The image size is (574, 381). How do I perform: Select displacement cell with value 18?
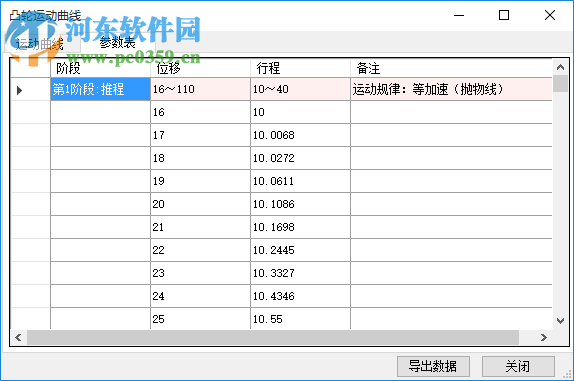click(200, 158)
